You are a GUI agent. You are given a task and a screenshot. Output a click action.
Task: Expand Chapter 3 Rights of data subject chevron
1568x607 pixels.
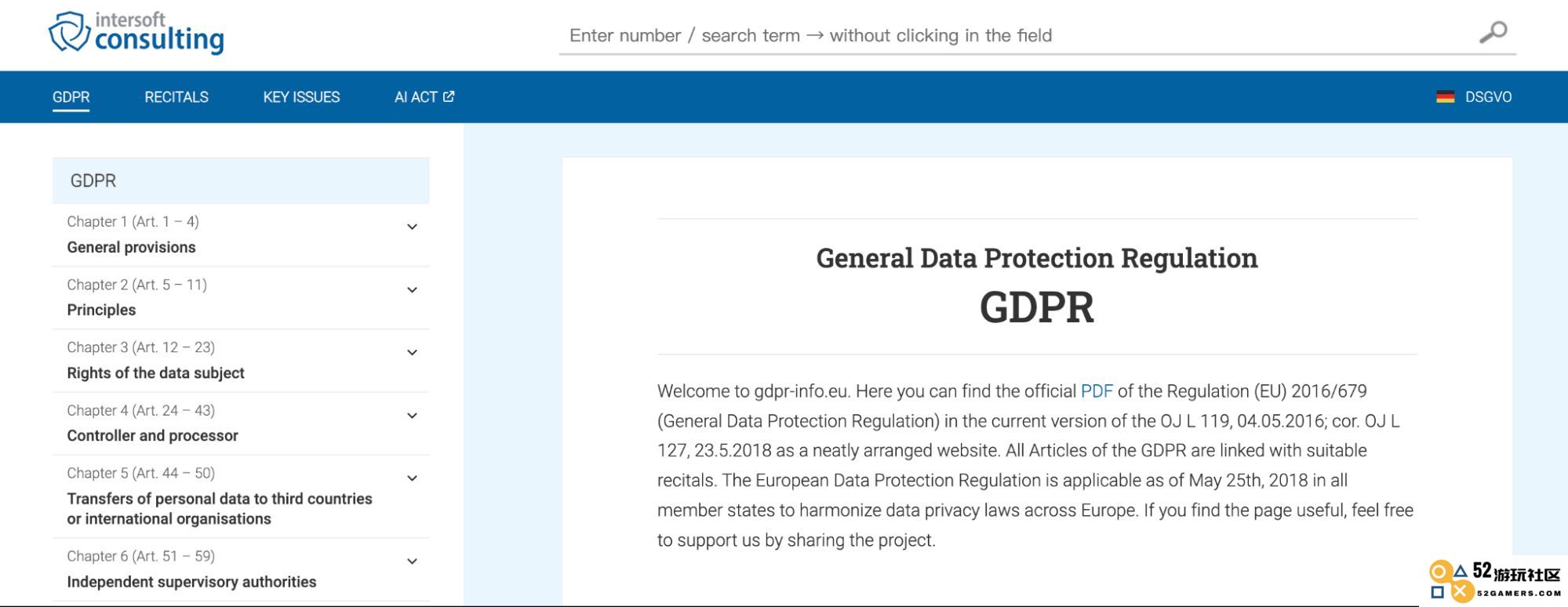412,353
